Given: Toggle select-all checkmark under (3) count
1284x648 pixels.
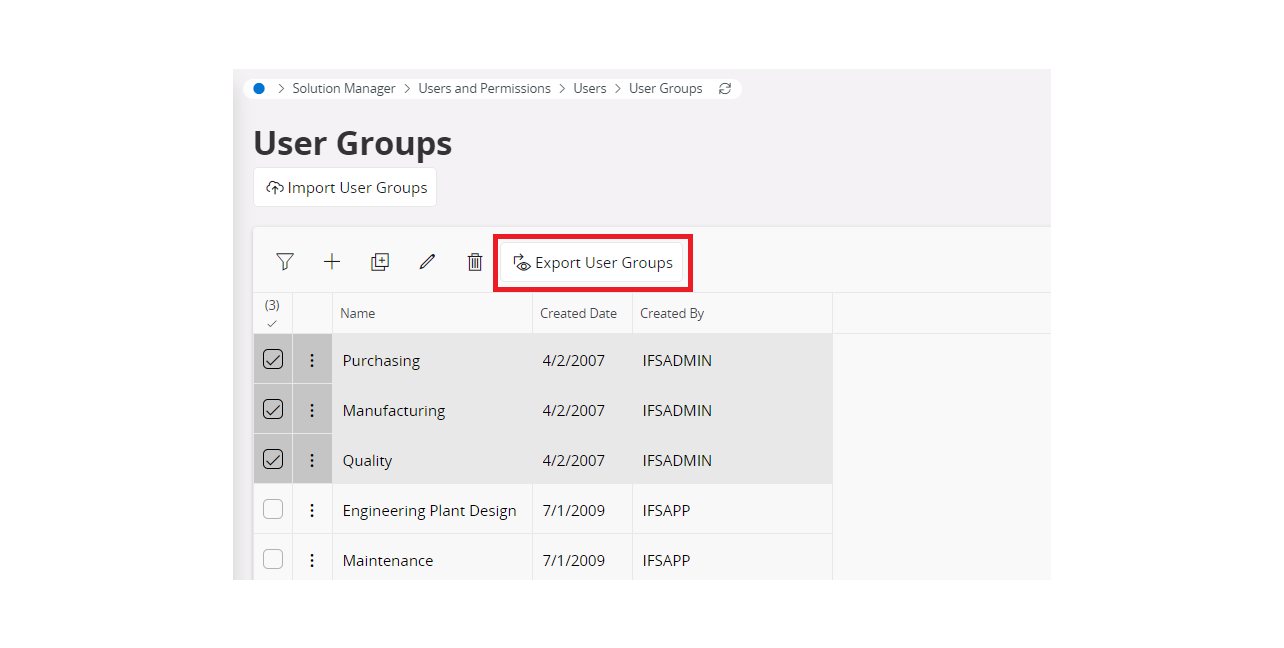Looking at the screenshot, I should 272,323.
